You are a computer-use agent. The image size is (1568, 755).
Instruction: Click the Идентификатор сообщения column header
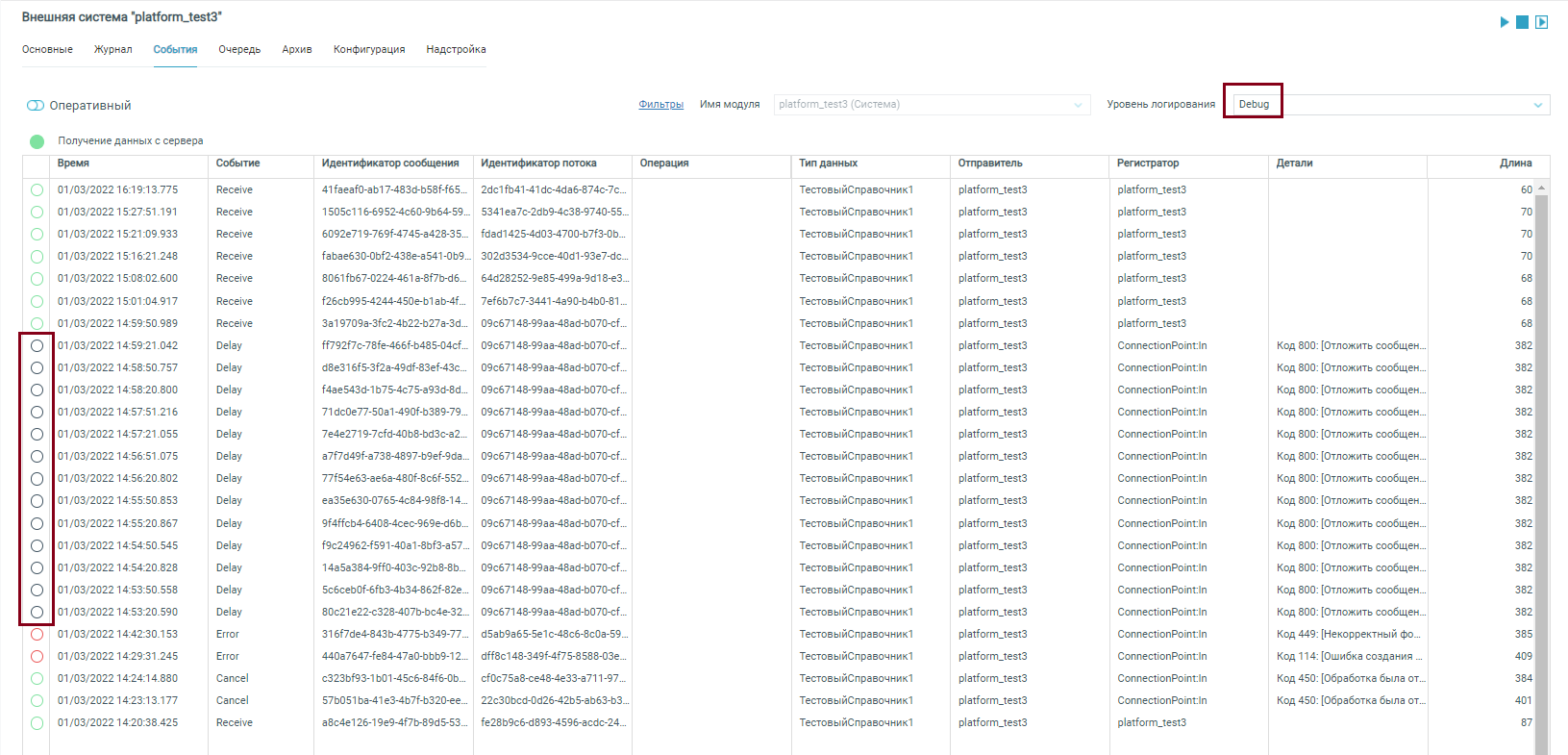390,164
